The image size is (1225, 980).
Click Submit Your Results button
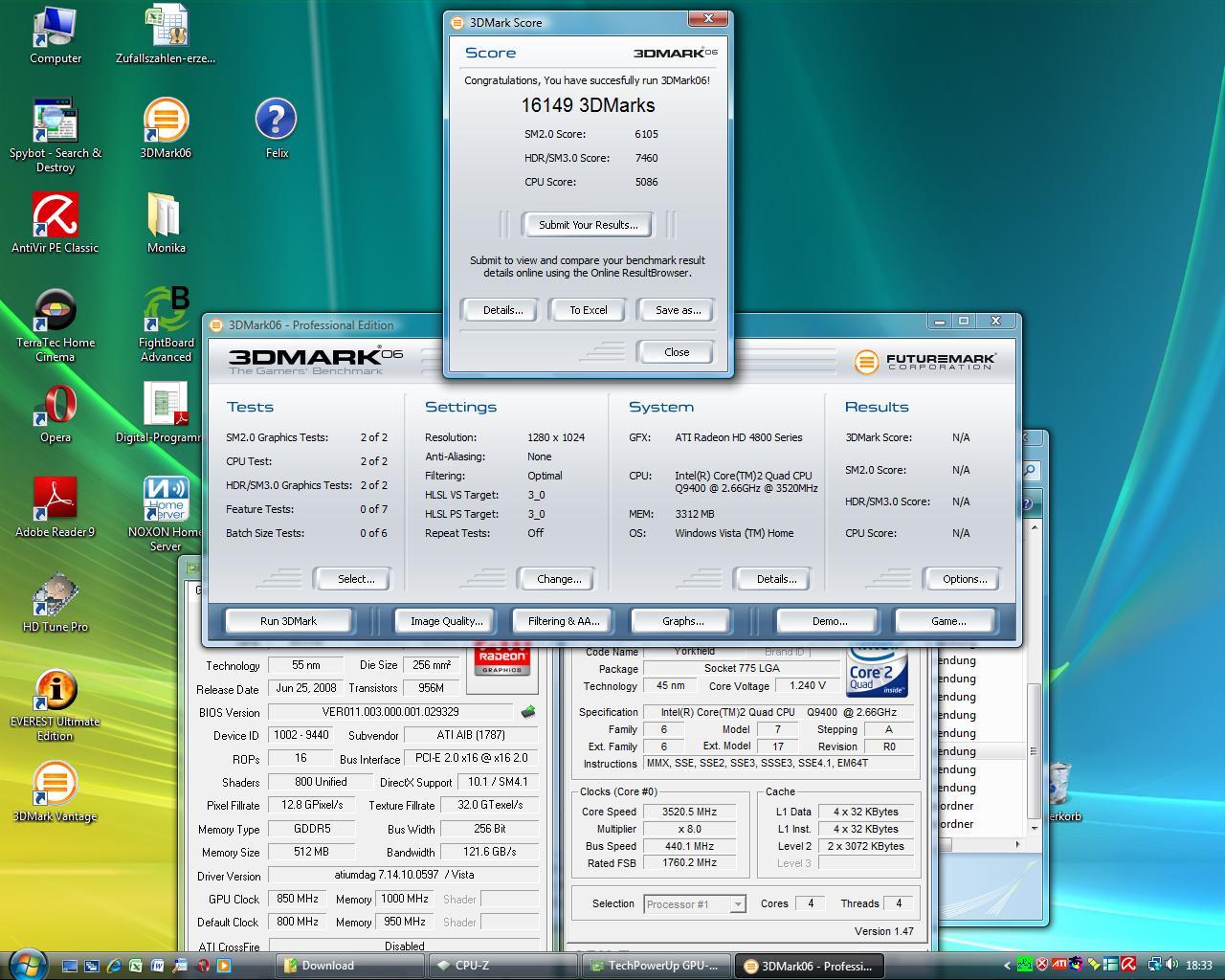(588, 225)
